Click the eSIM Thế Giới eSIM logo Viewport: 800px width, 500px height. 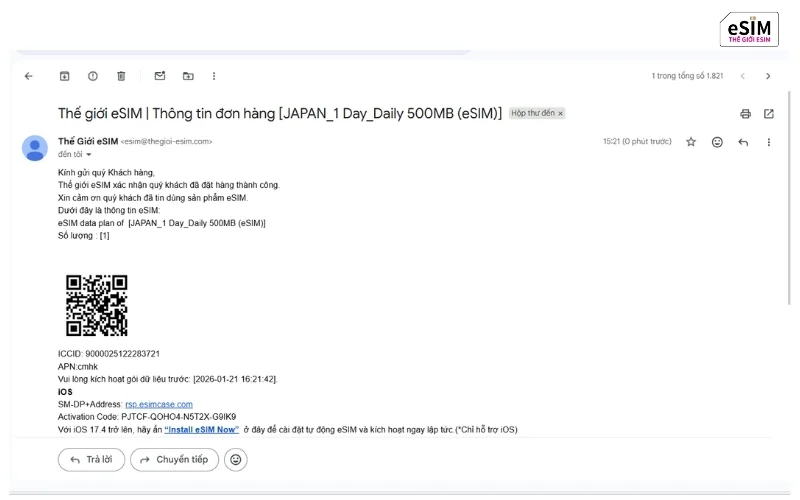pos(749,30)
